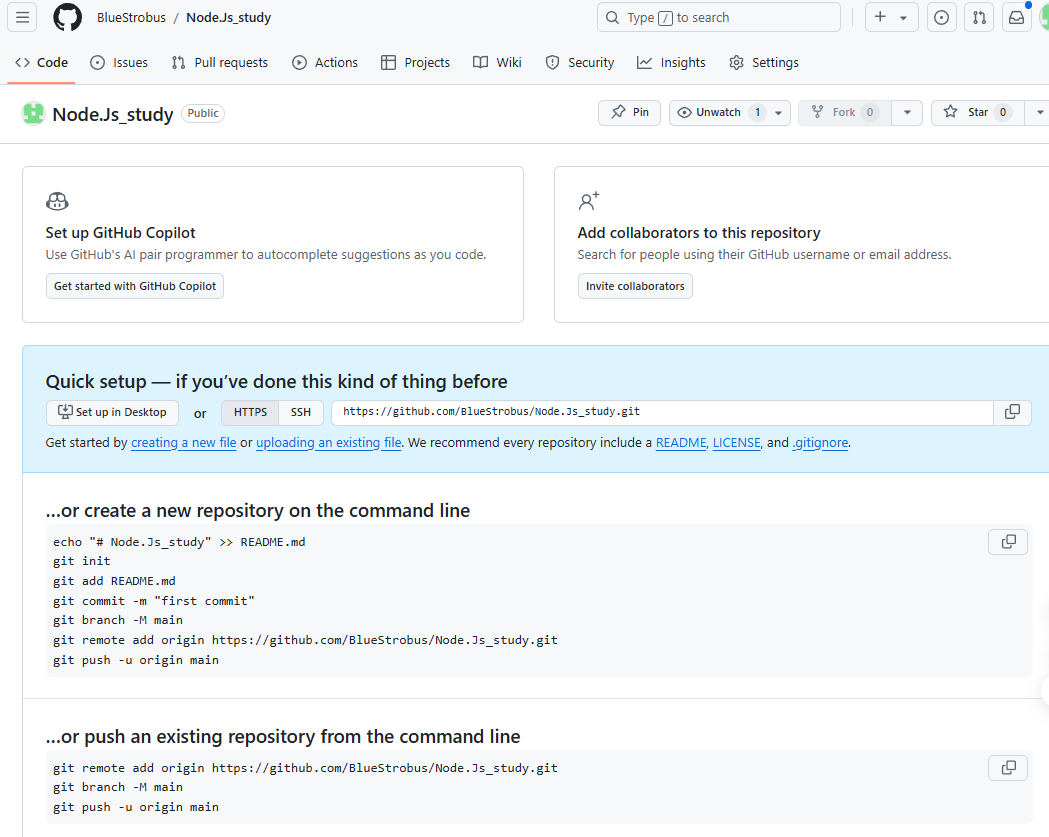Open the .gitignore recommendation link
The height and width of the screenshot is (837, 1049).
(820, 443)
